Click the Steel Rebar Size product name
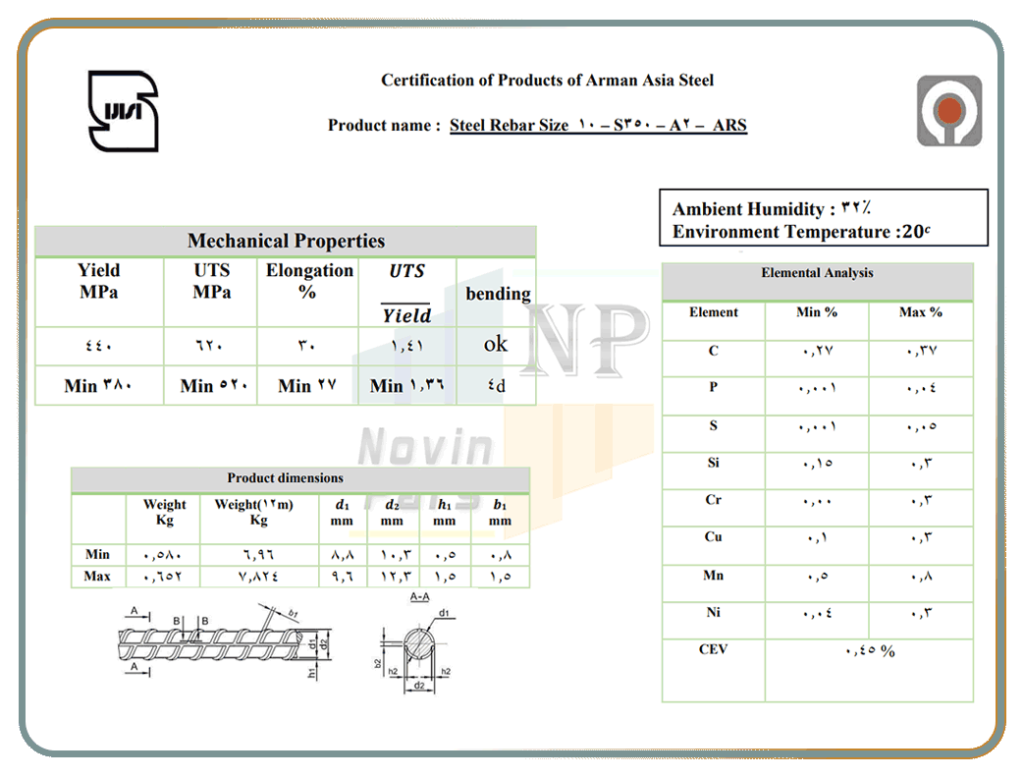The height and width of the screenshot is (777, 1024). click(x=597, y=126)
